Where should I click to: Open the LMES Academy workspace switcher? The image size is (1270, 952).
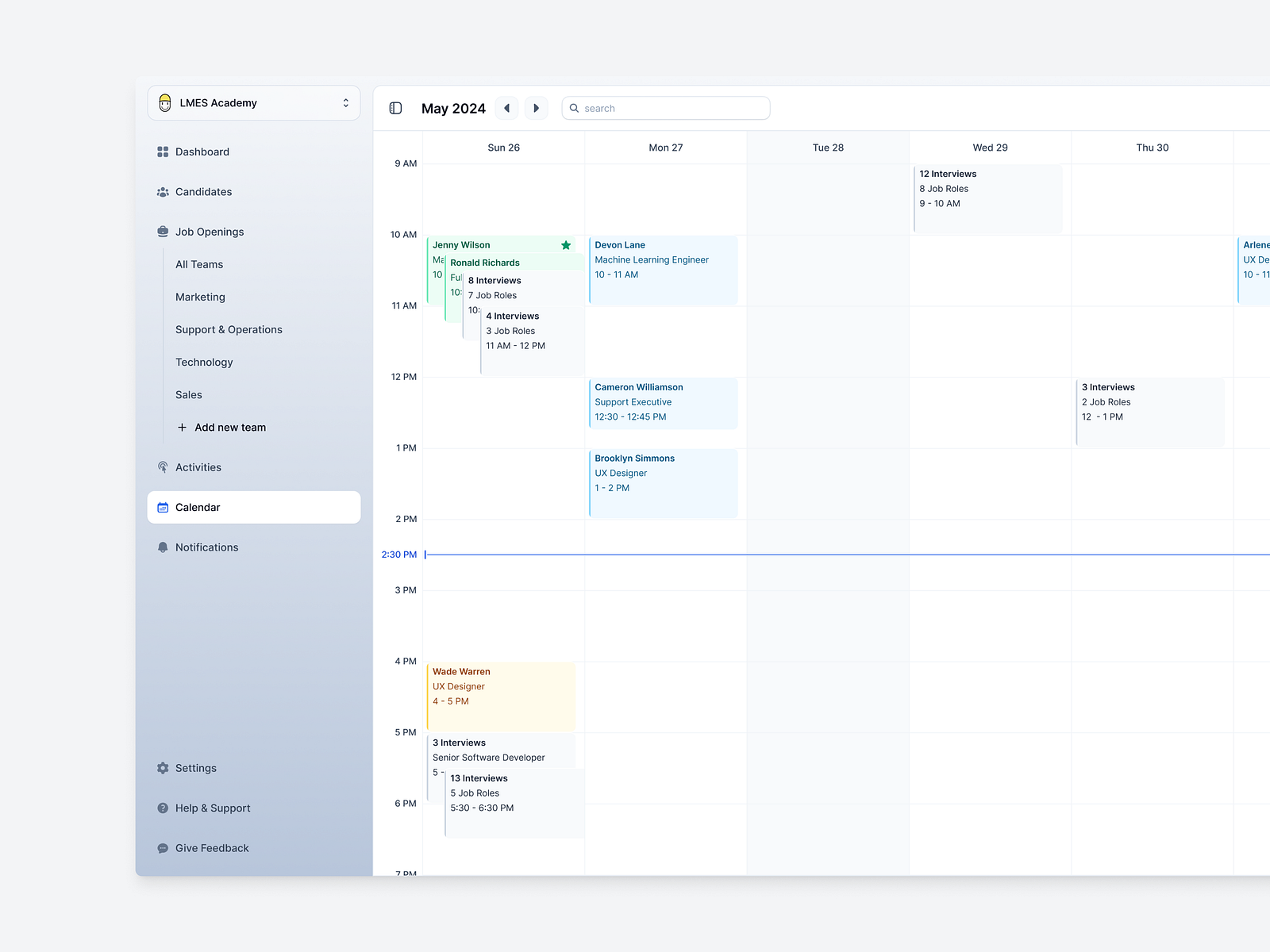[x=254, y=102]
